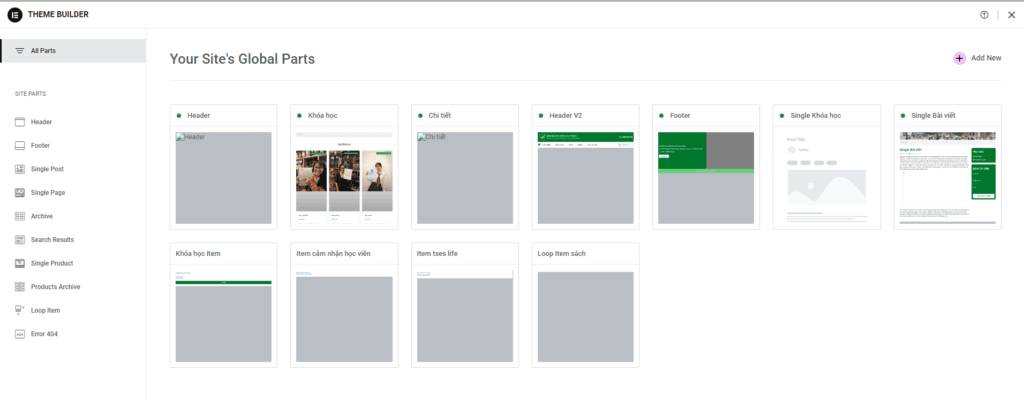
Task: Open Single Product site part
Action: coord(52,263)
